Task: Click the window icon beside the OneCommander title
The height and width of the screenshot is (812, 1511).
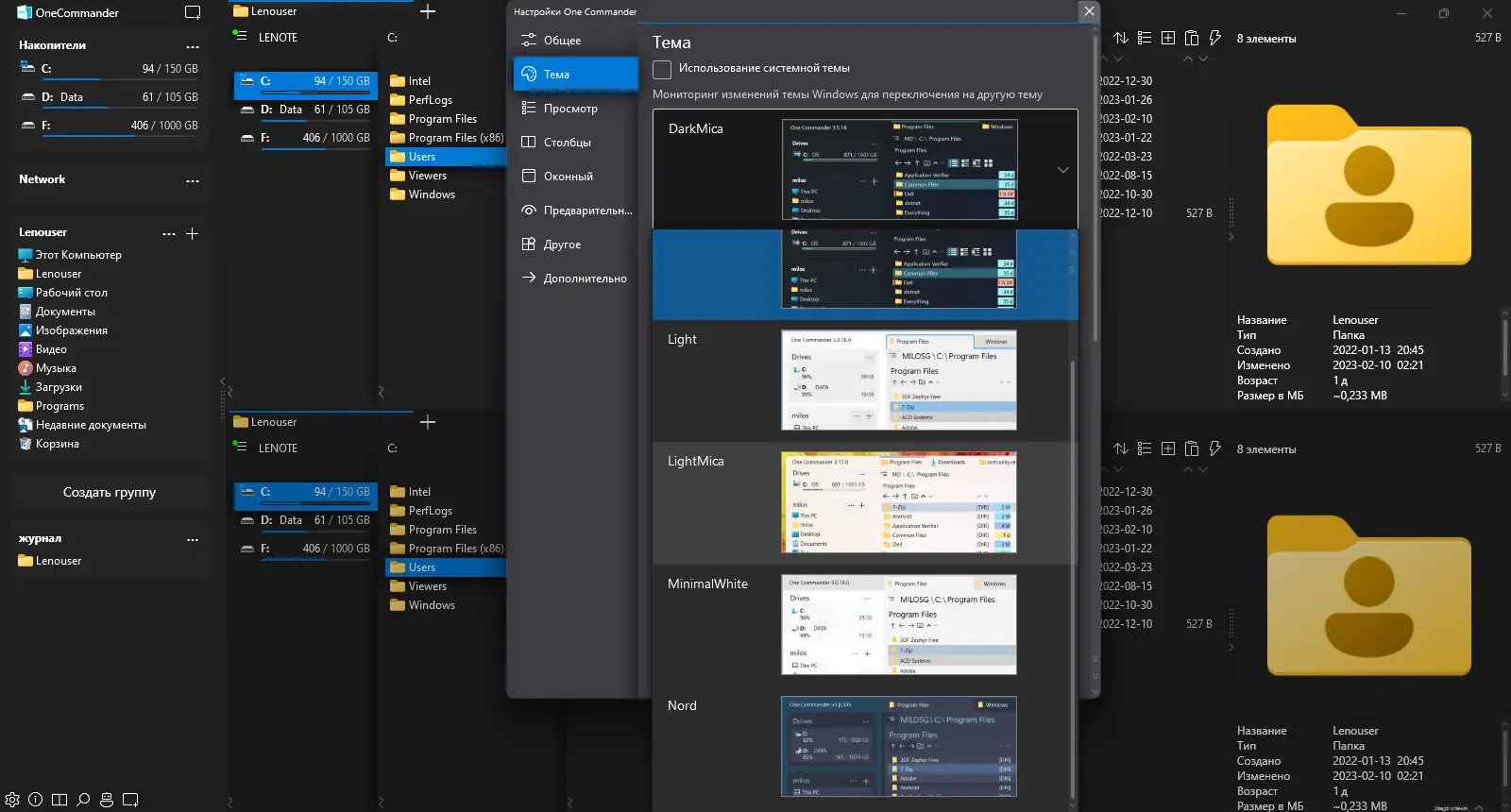Action: [193, 13]
